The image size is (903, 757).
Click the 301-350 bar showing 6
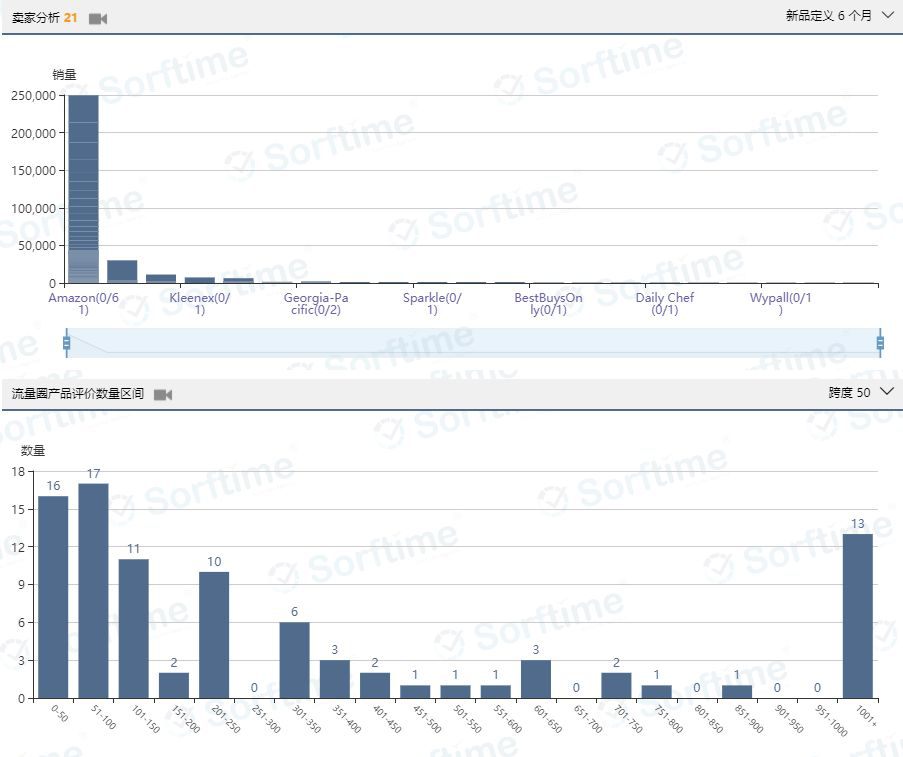[x=294, y=660]
